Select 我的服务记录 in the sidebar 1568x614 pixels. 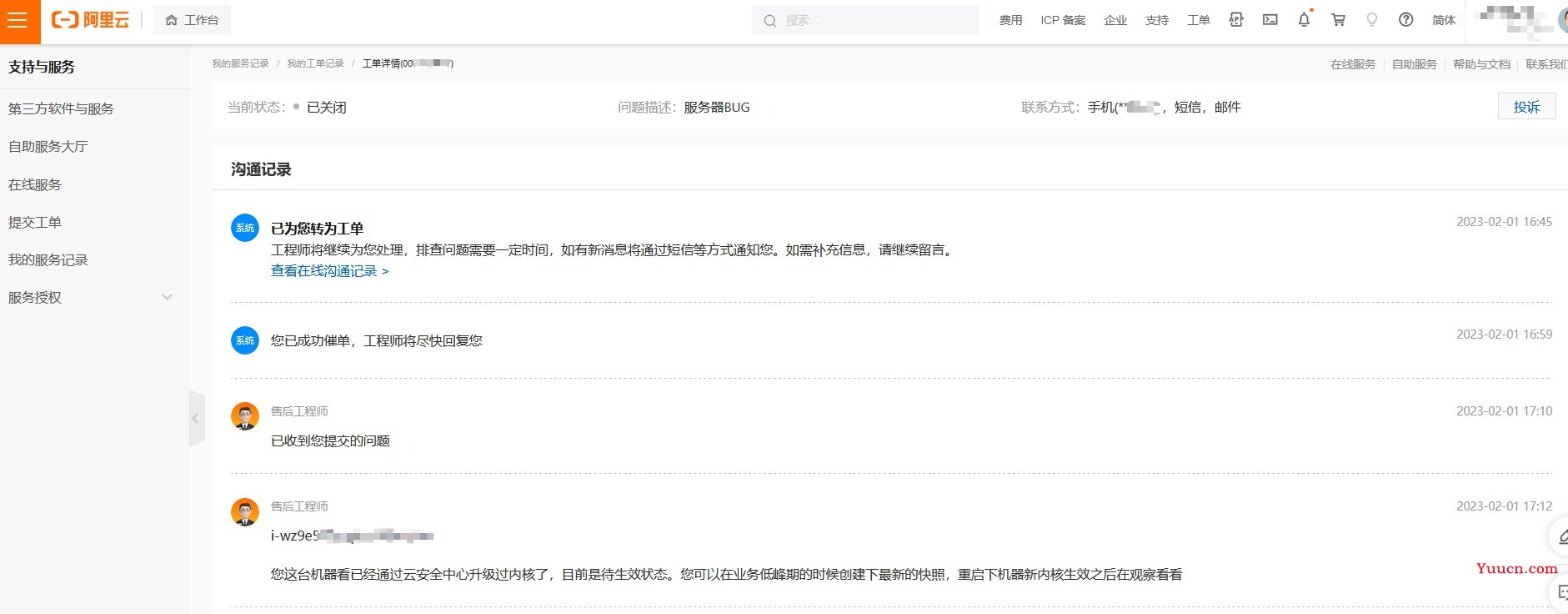pos(48,259)
